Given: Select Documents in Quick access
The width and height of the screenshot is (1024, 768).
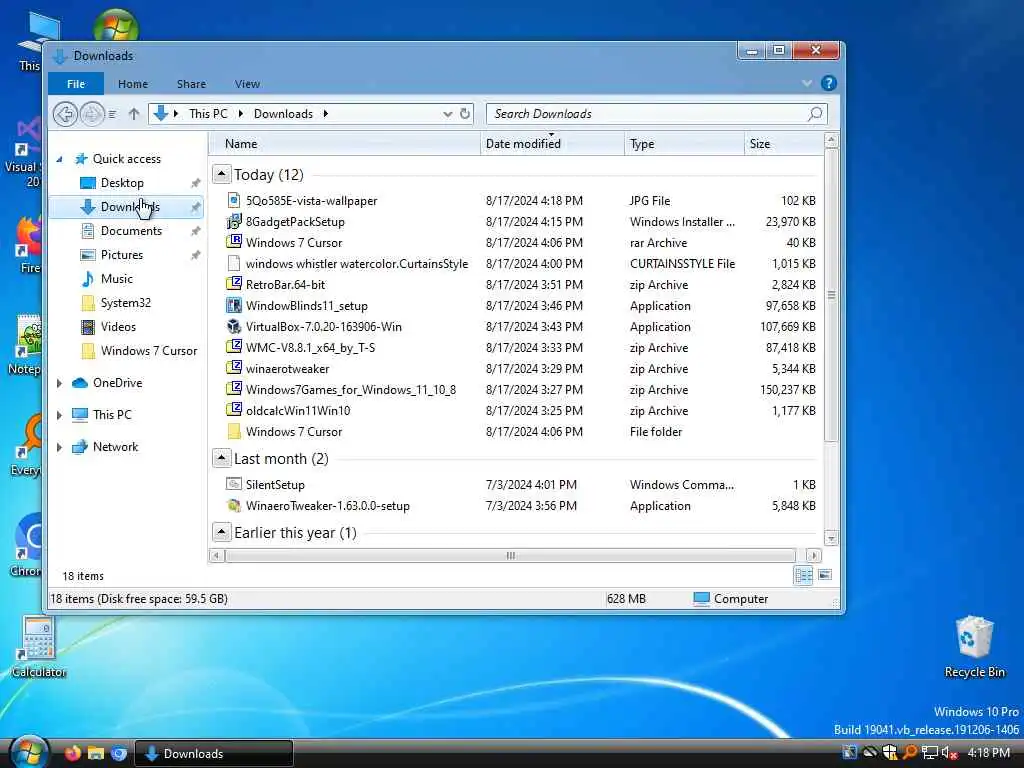Looking at the screenshot, I should (131, 231).
